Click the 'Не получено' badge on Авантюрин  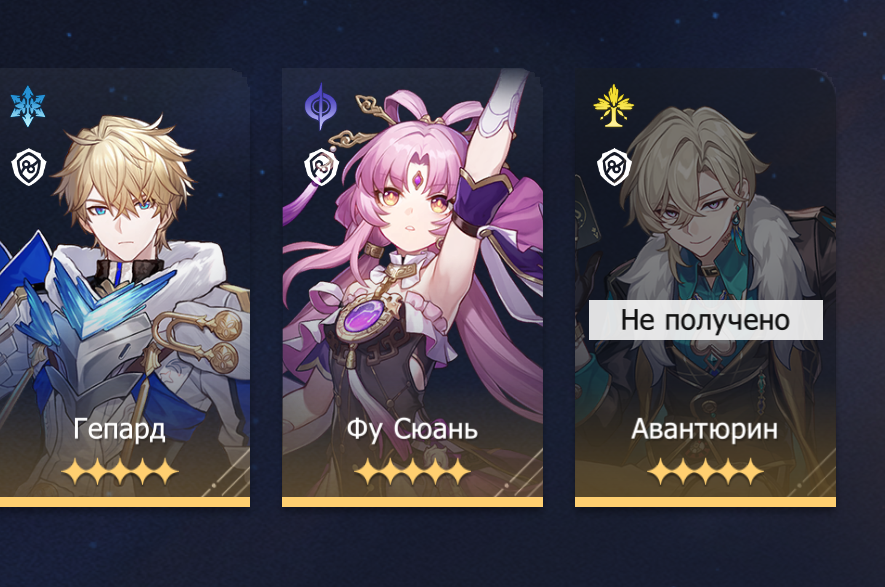click(x=706, y=320)
